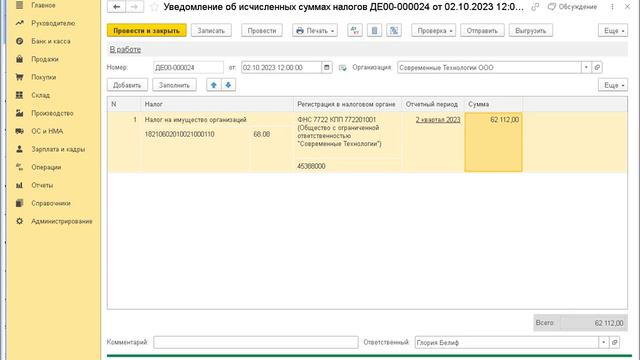
Task: Click the Выгрузить button
Action: coord(531,31)
